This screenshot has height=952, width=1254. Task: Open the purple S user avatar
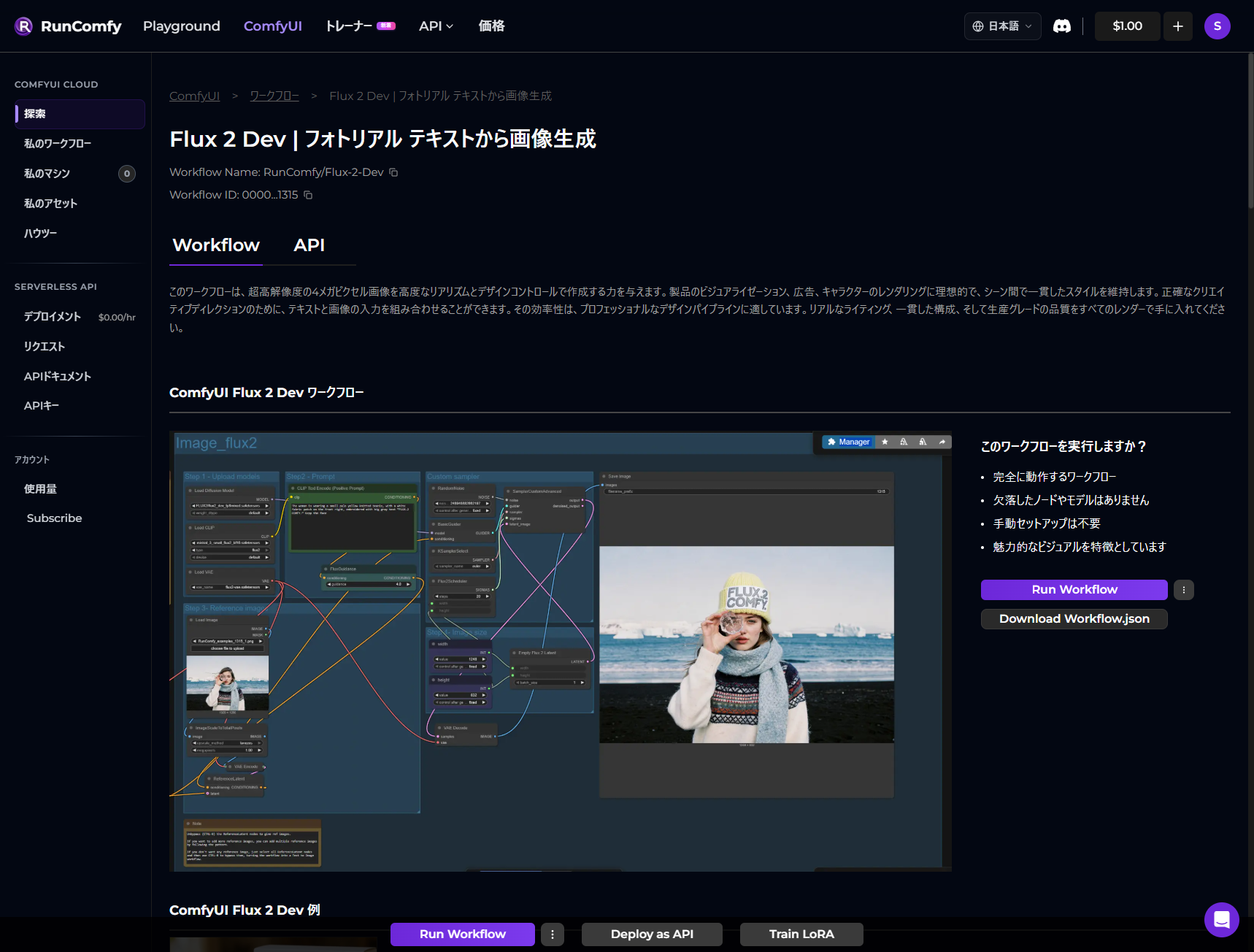tap(1217, 26)
